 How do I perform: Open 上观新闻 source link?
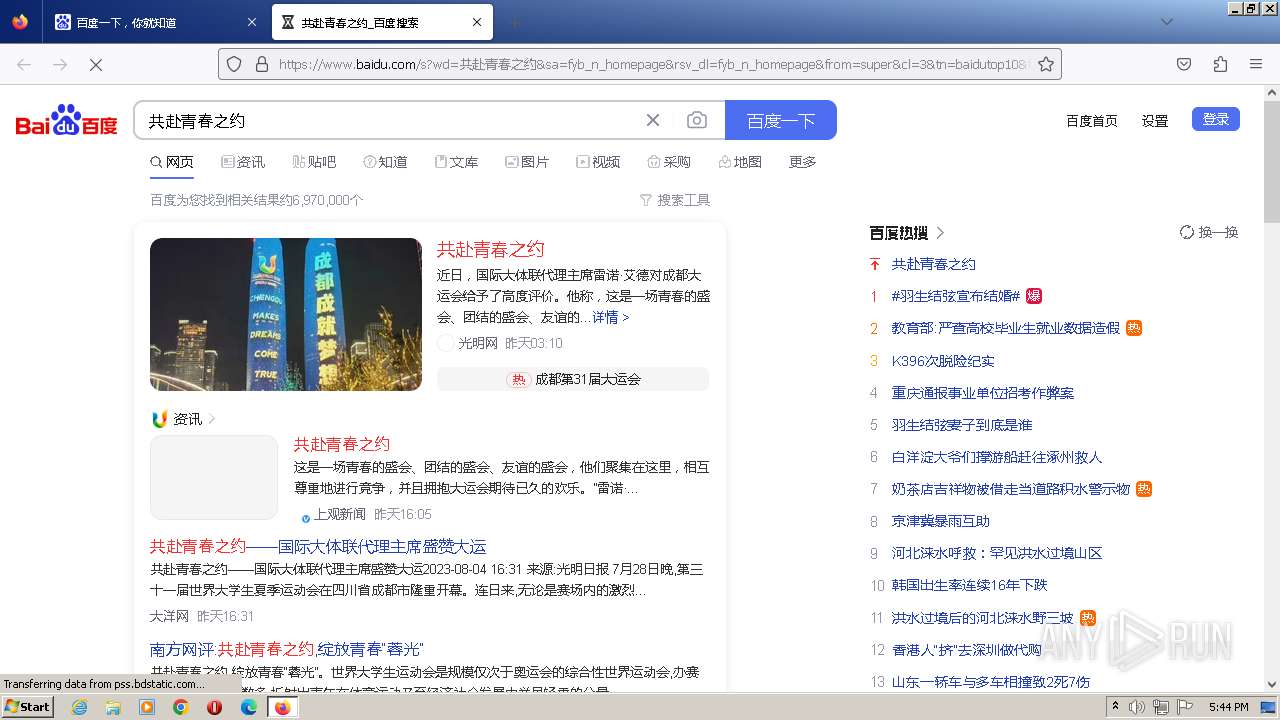pyautogui.click(x=340, y=514)
